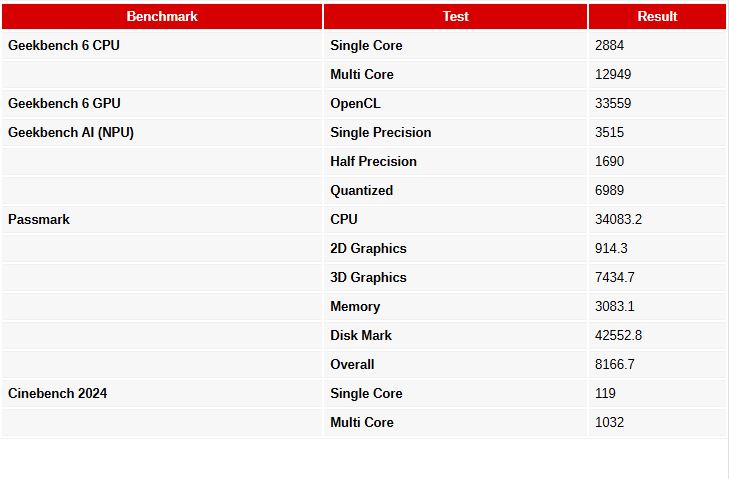Viewport: 729px width, 479px height.
Task: Click the Half Precision test label
Action: click(x=373, y=161)
